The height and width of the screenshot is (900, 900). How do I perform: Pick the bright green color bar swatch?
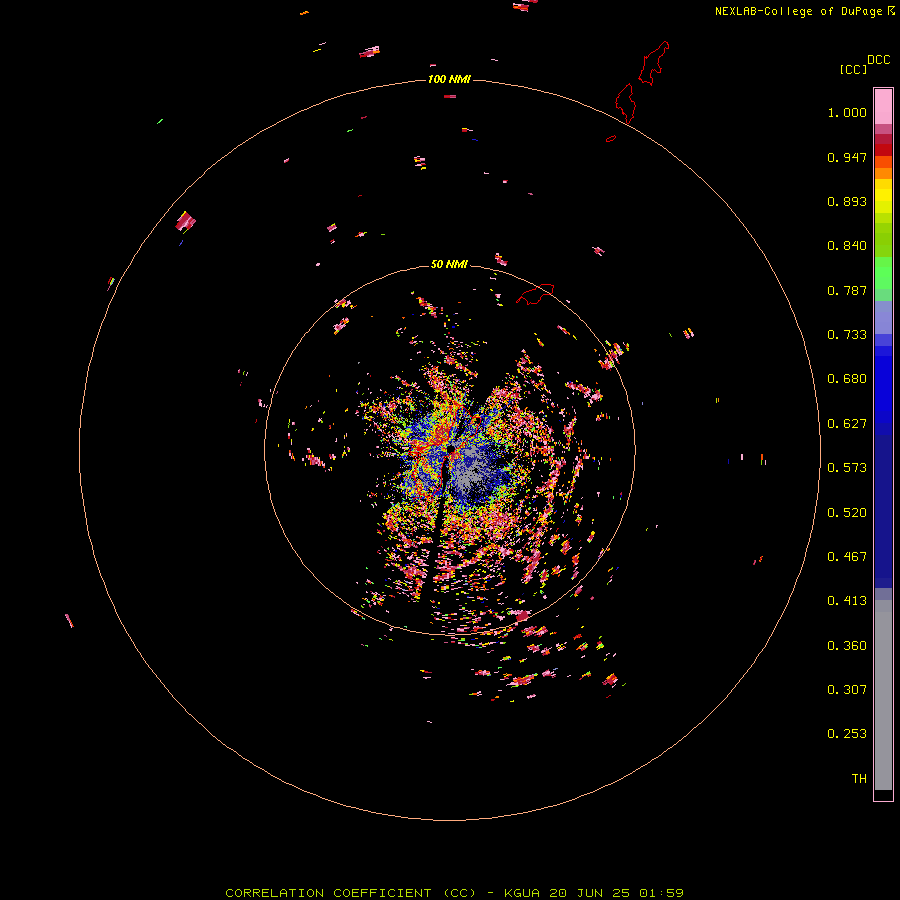(883, 273)
